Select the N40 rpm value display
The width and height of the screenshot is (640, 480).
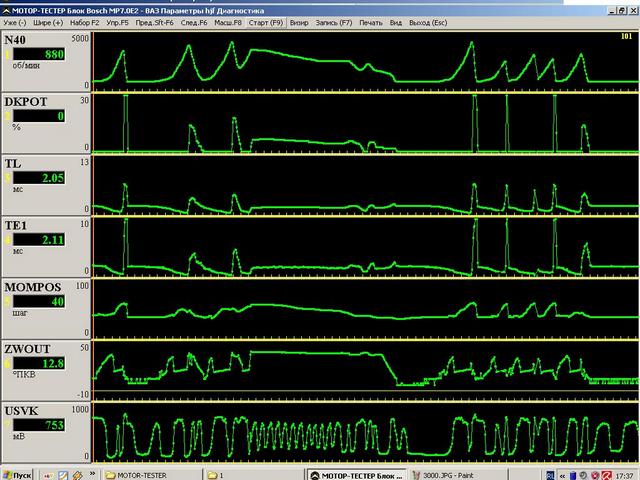click(x=43, y=54)
